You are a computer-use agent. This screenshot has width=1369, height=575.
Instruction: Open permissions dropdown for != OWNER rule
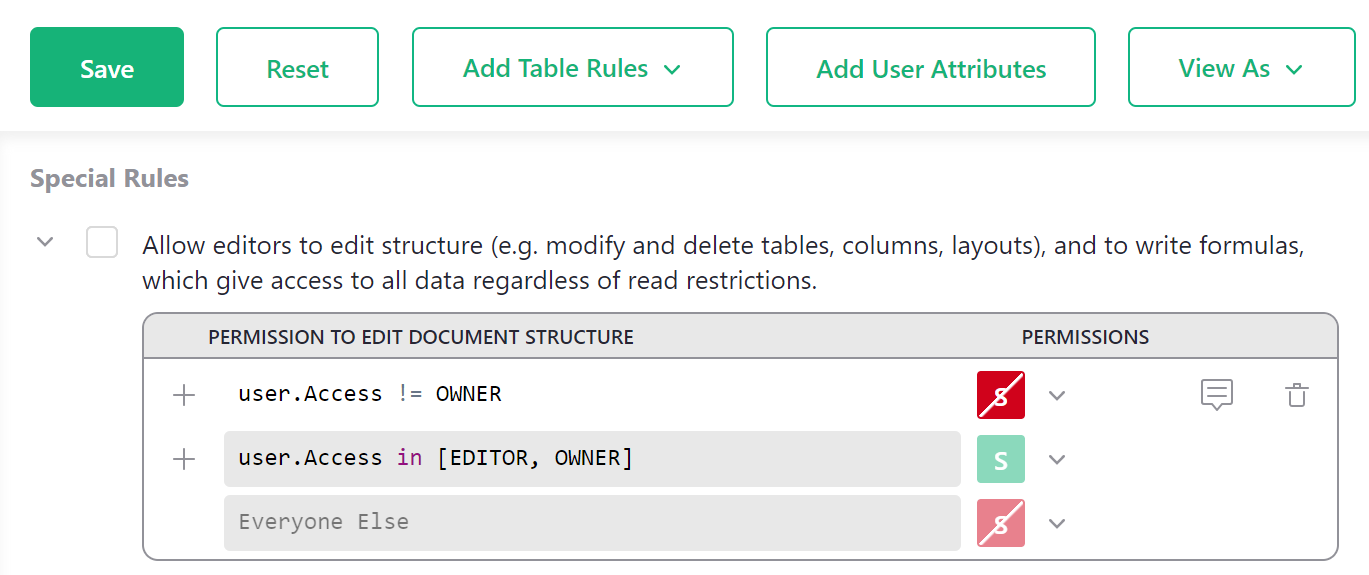click(1057, 395)
